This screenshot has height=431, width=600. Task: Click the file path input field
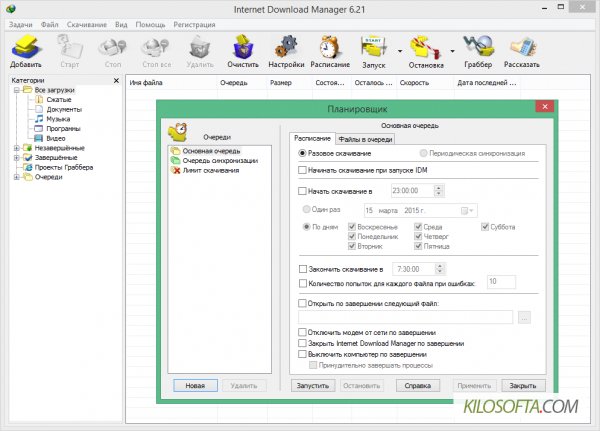405,317
